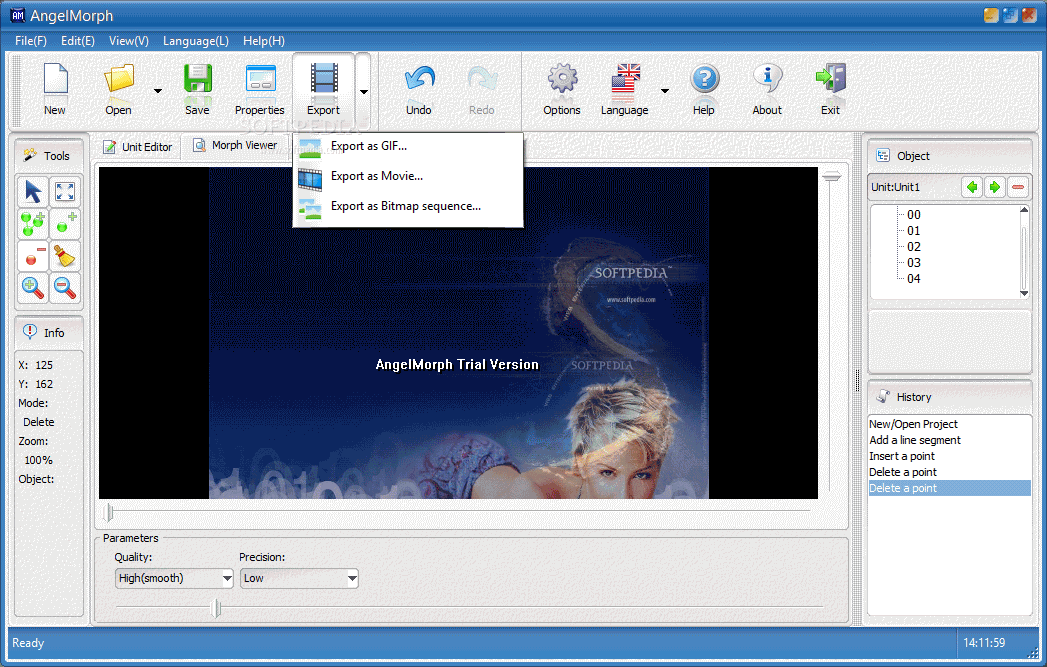Click the Info panel header
Viewport: 1047px width, 667px height.
click(49, 332)
